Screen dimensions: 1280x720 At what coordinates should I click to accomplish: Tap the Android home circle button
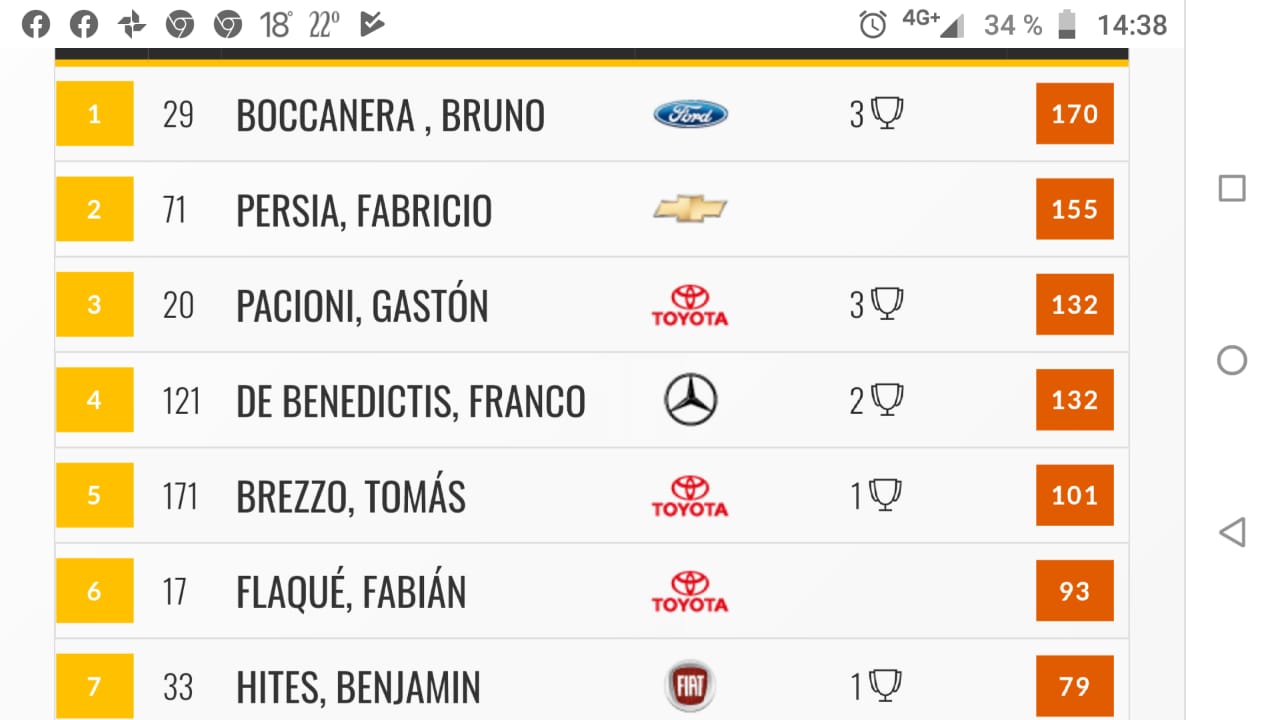(x=1232, y=360)
